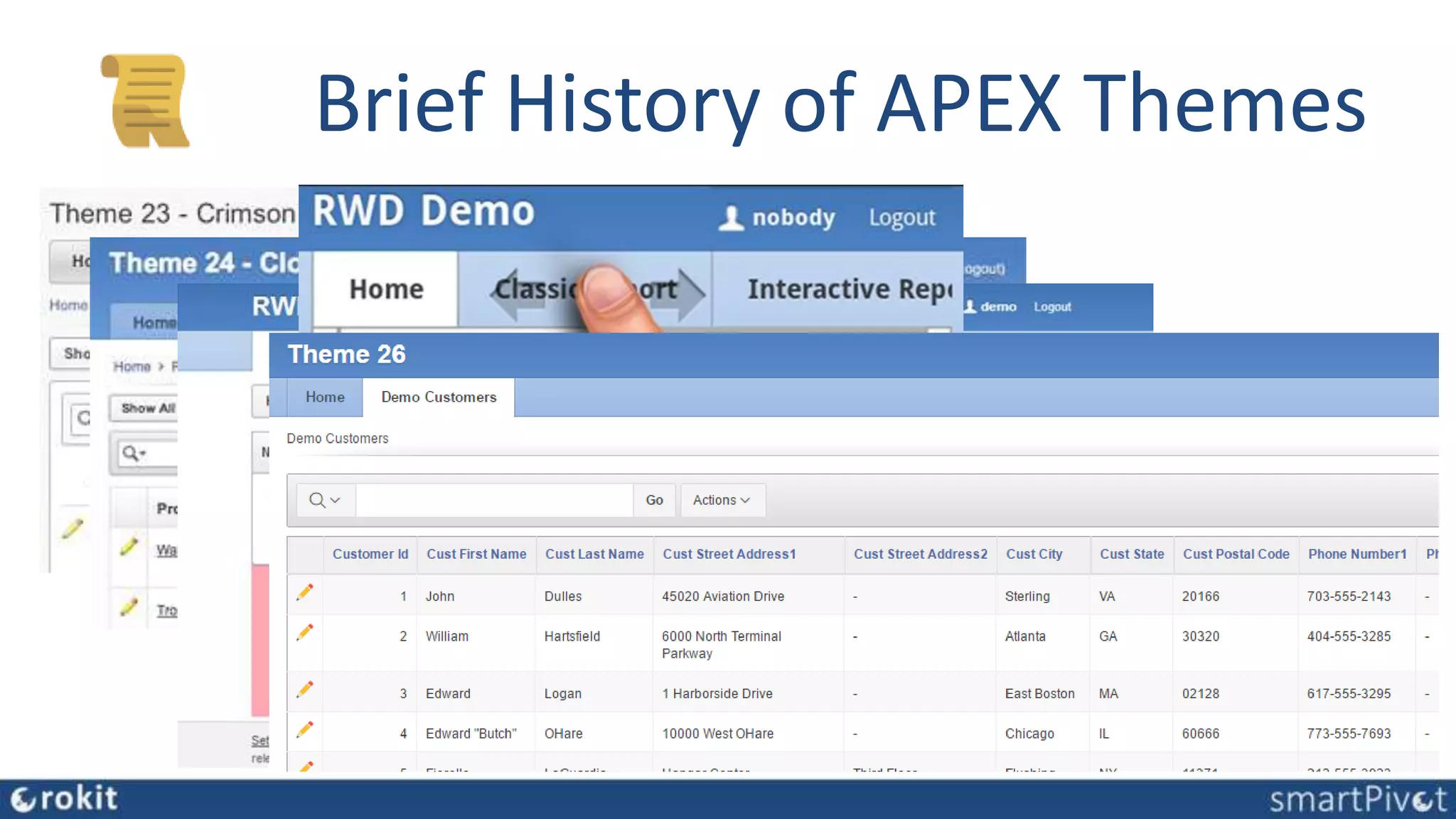Click the search text field in Theme 26 report

click(494, 500)
